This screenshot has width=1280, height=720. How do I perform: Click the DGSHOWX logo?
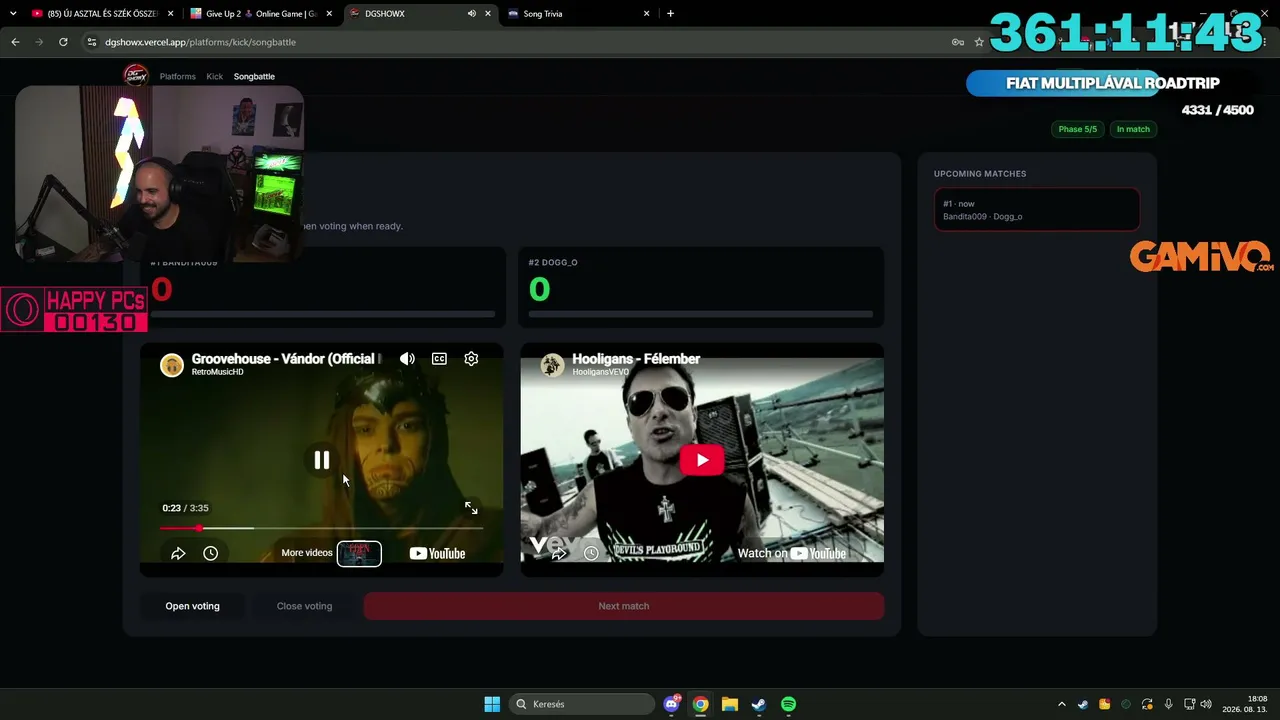[135, 75]
